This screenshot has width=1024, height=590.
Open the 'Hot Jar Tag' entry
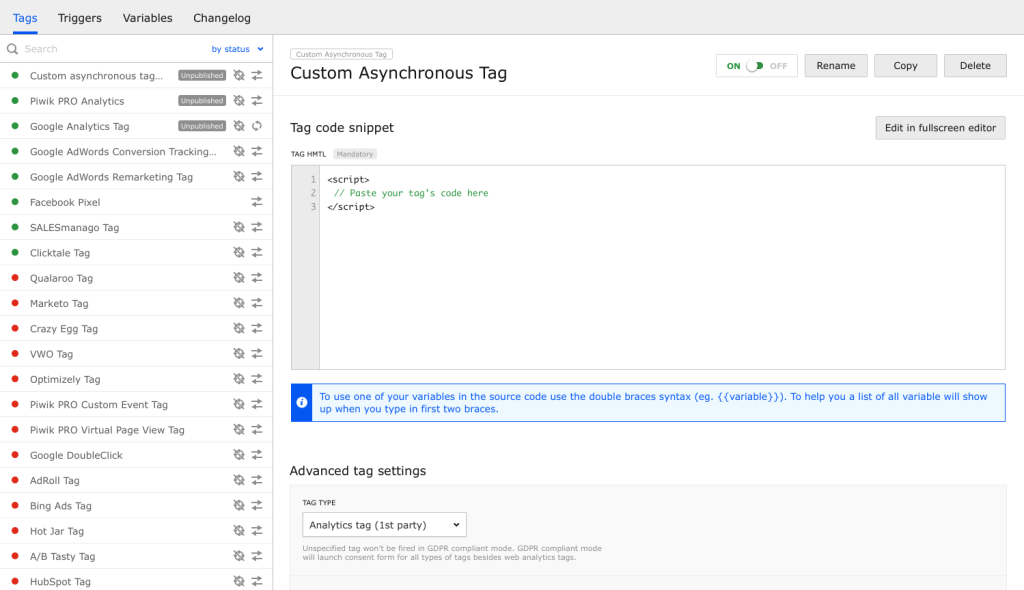[57, 531]
